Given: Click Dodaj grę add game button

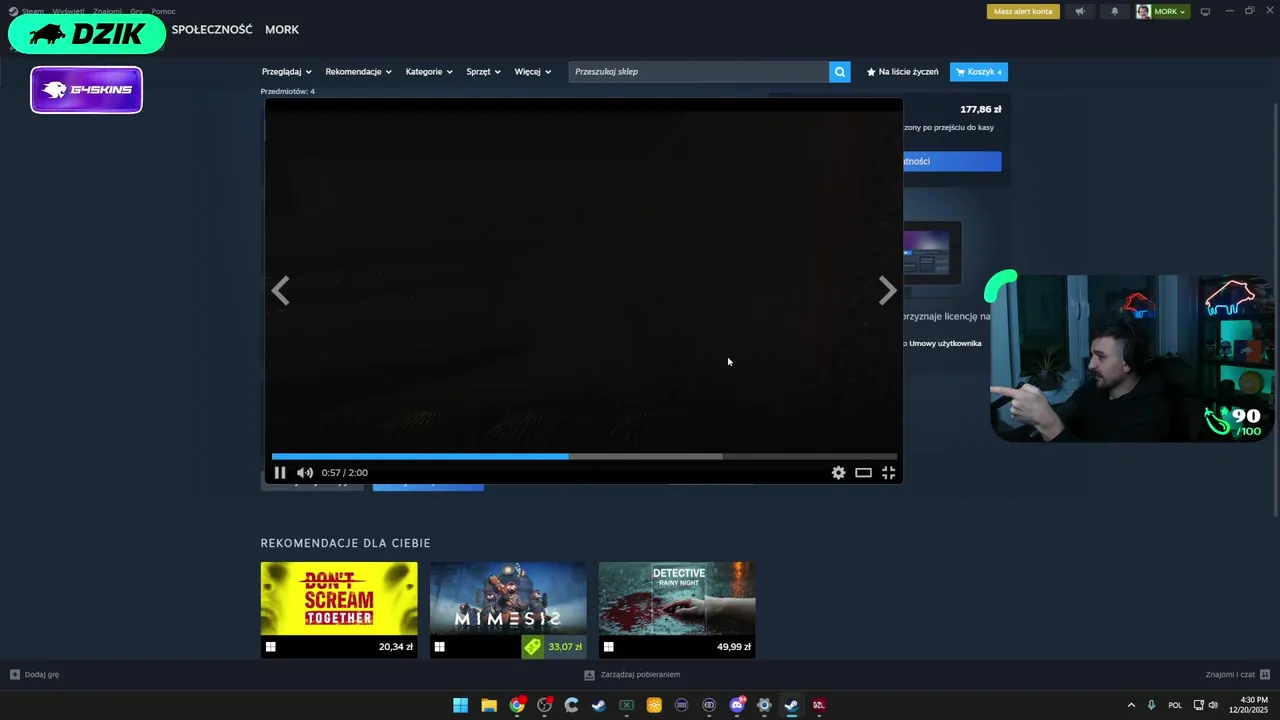Looking at the screenshot, I should tap(34, 675).
